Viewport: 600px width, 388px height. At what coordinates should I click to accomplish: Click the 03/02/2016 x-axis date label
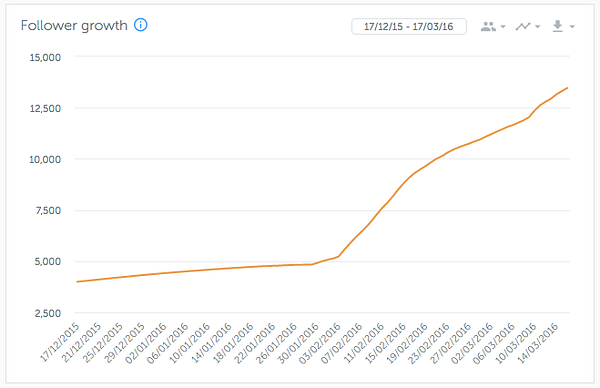coord(320,342)
